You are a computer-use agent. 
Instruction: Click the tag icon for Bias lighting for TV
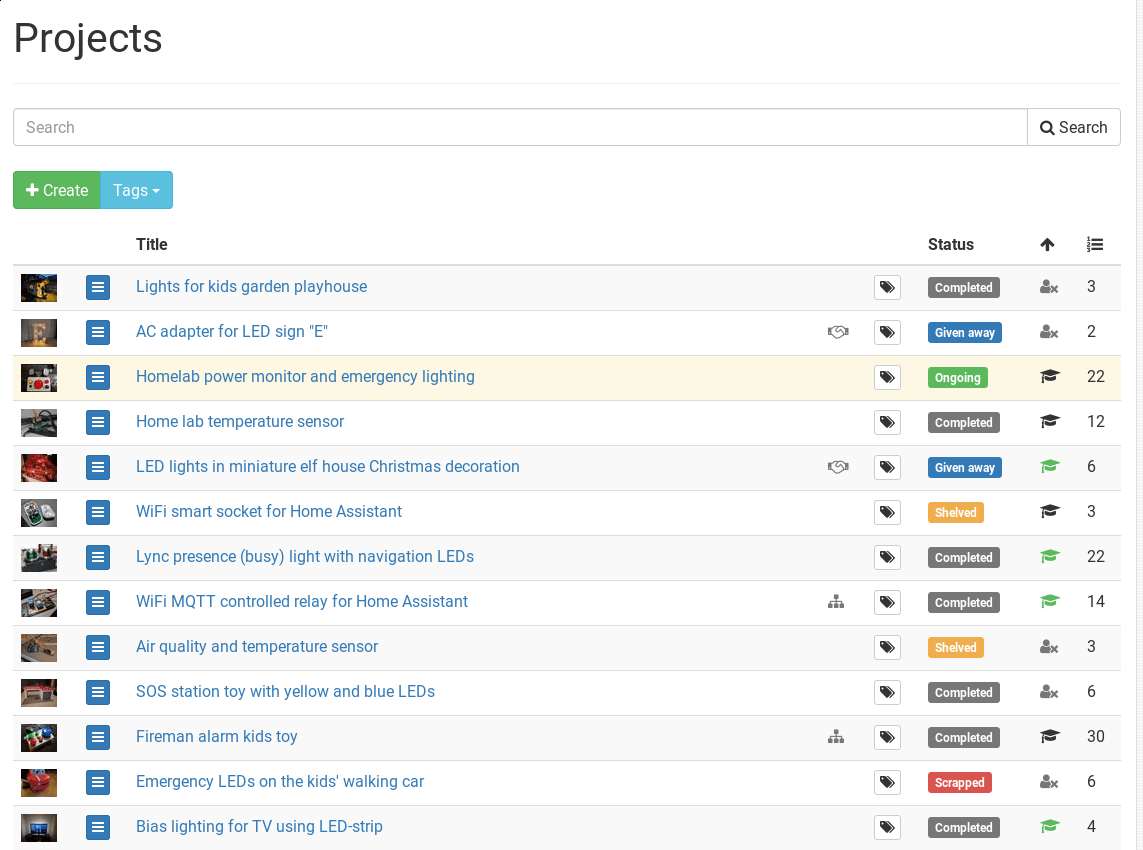tap(887, 828)
